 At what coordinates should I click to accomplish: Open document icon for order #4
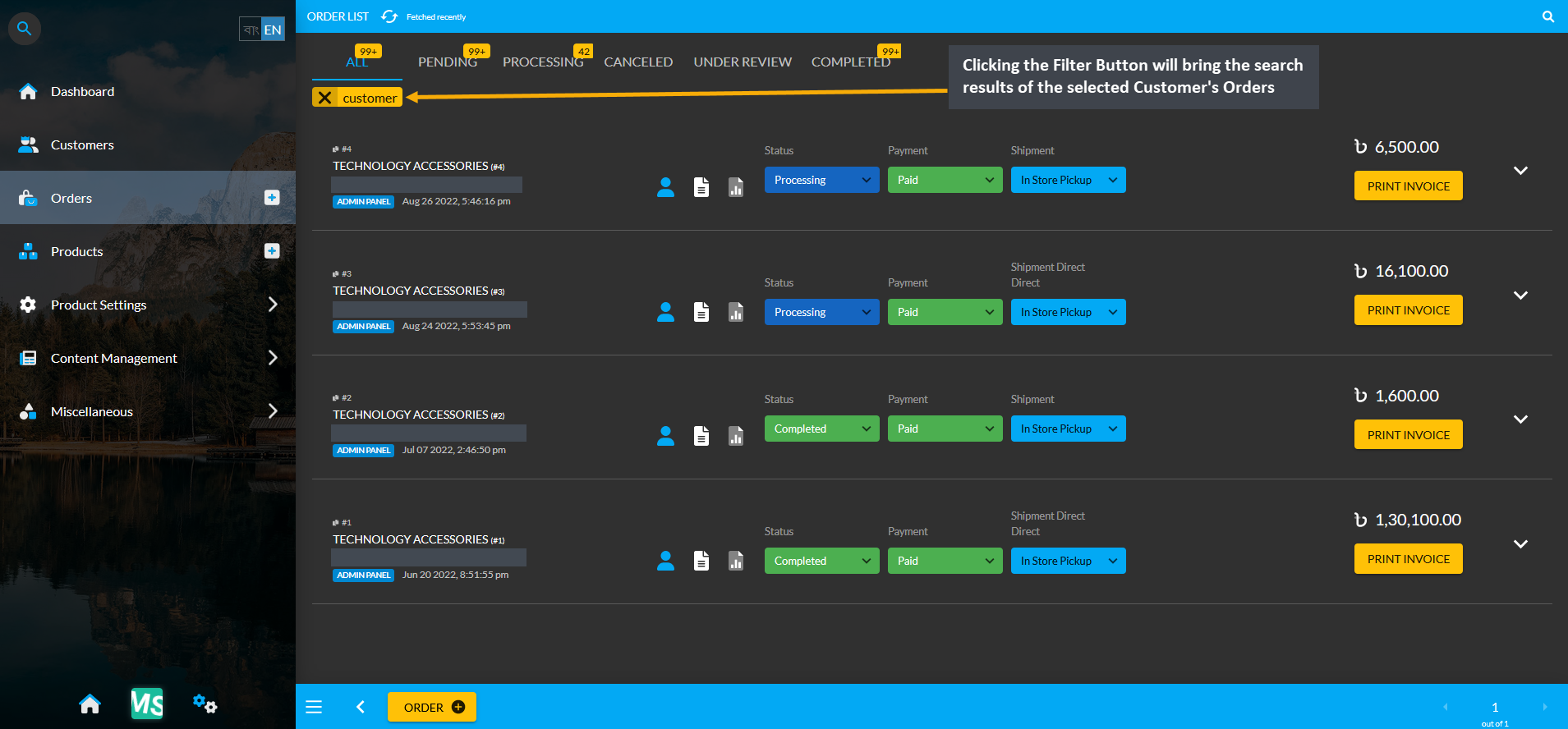click(701, 188)
